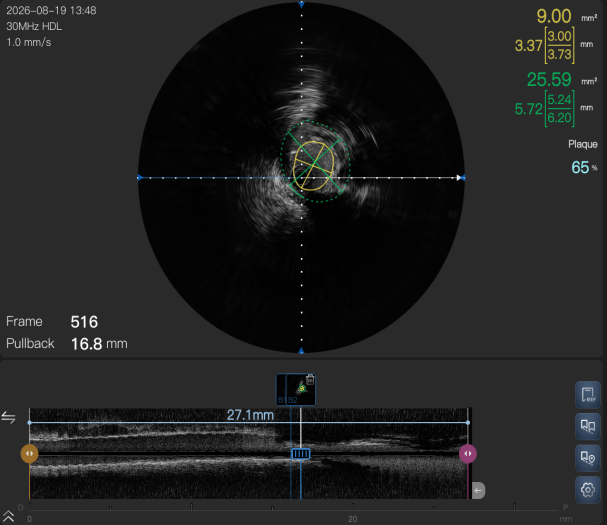Screen dimensions: 607x525
Task: Click the plaque burden value 65
Action: pyautogui.click(x=580, y=168)
